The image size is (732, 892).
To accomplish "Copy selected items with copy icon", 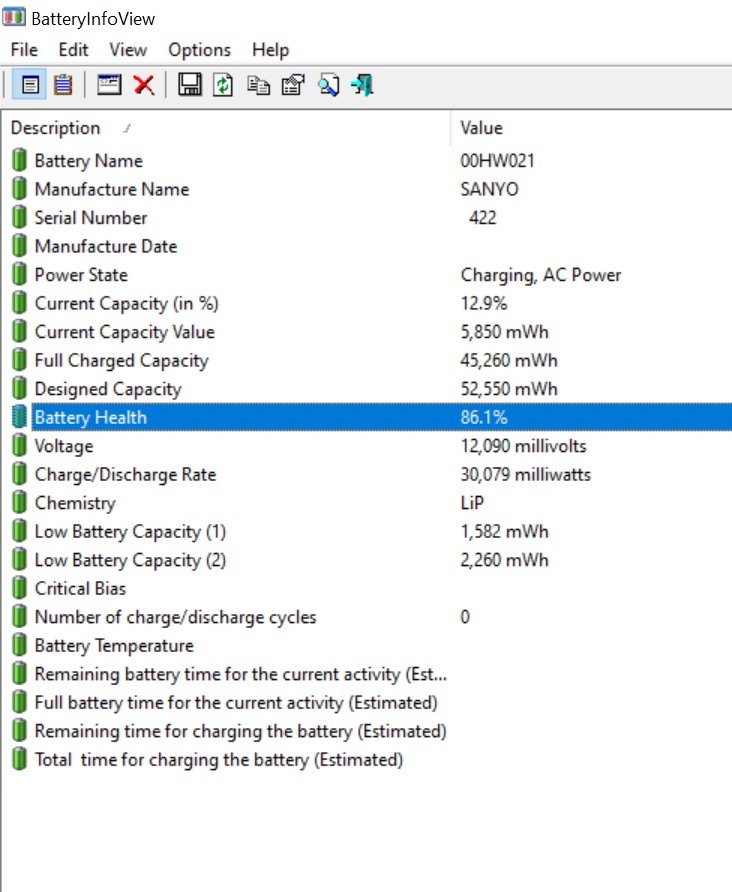I will (x=258, y=85).
